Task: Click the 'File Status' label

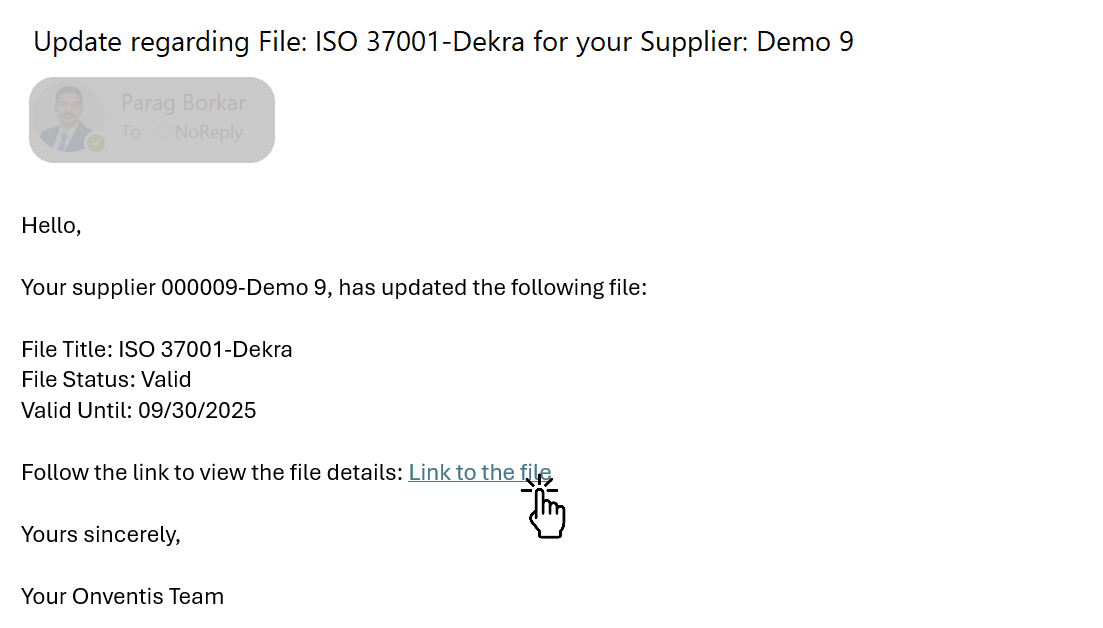Action: [76, 380]
